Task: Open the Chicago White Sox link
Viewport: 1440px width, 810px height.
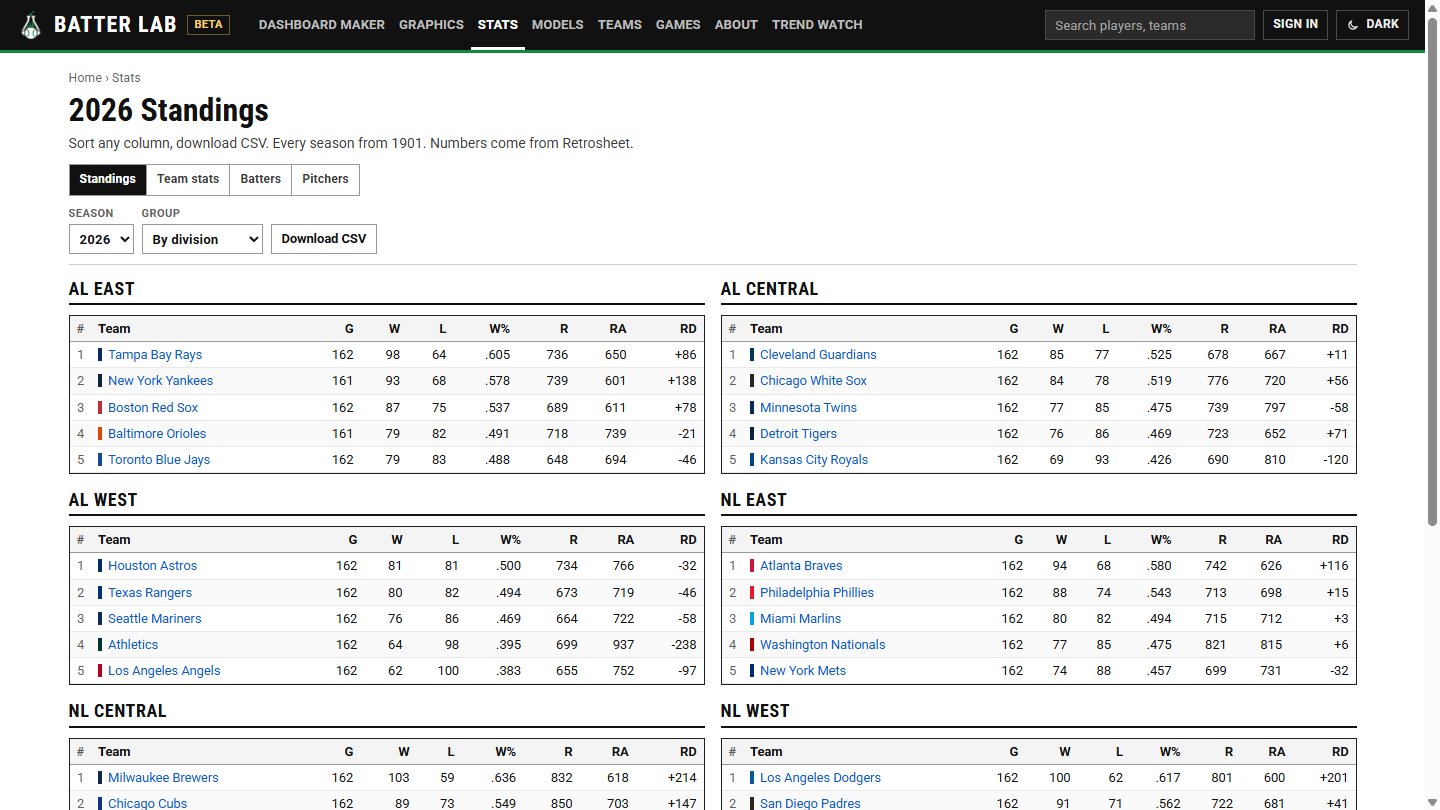Action: [813, 381]
